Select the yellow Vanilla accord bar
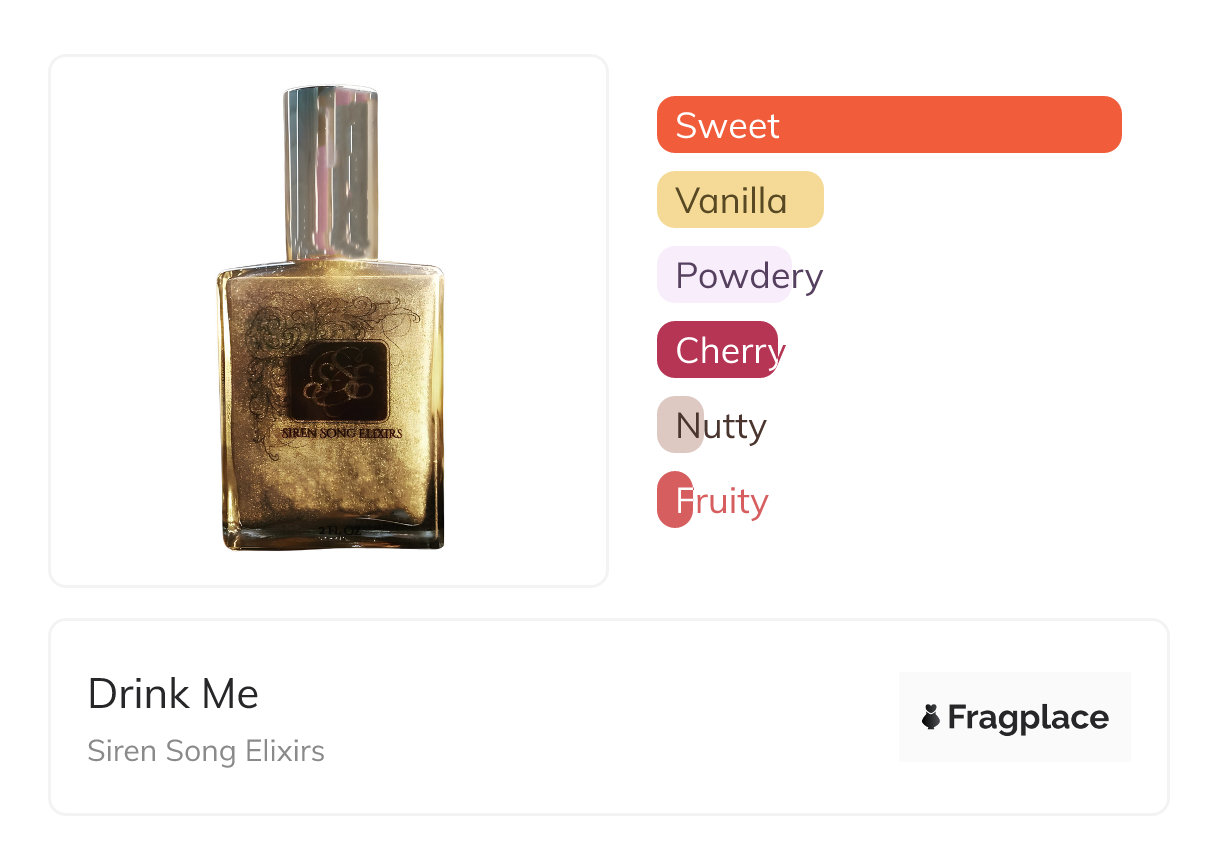Image resolution: width=1218 pixels, height=864 pixels. pos(740,200)
